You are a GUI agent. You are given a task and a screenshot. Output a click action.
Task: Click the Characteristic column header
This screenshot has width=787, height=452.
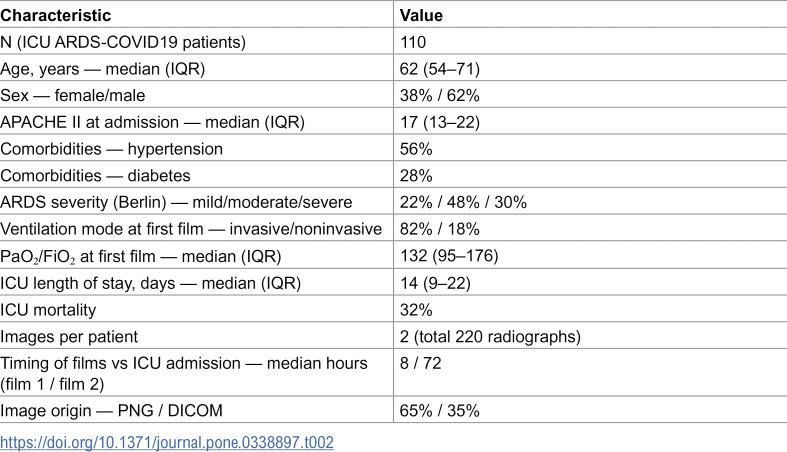[x=55, y=15]
